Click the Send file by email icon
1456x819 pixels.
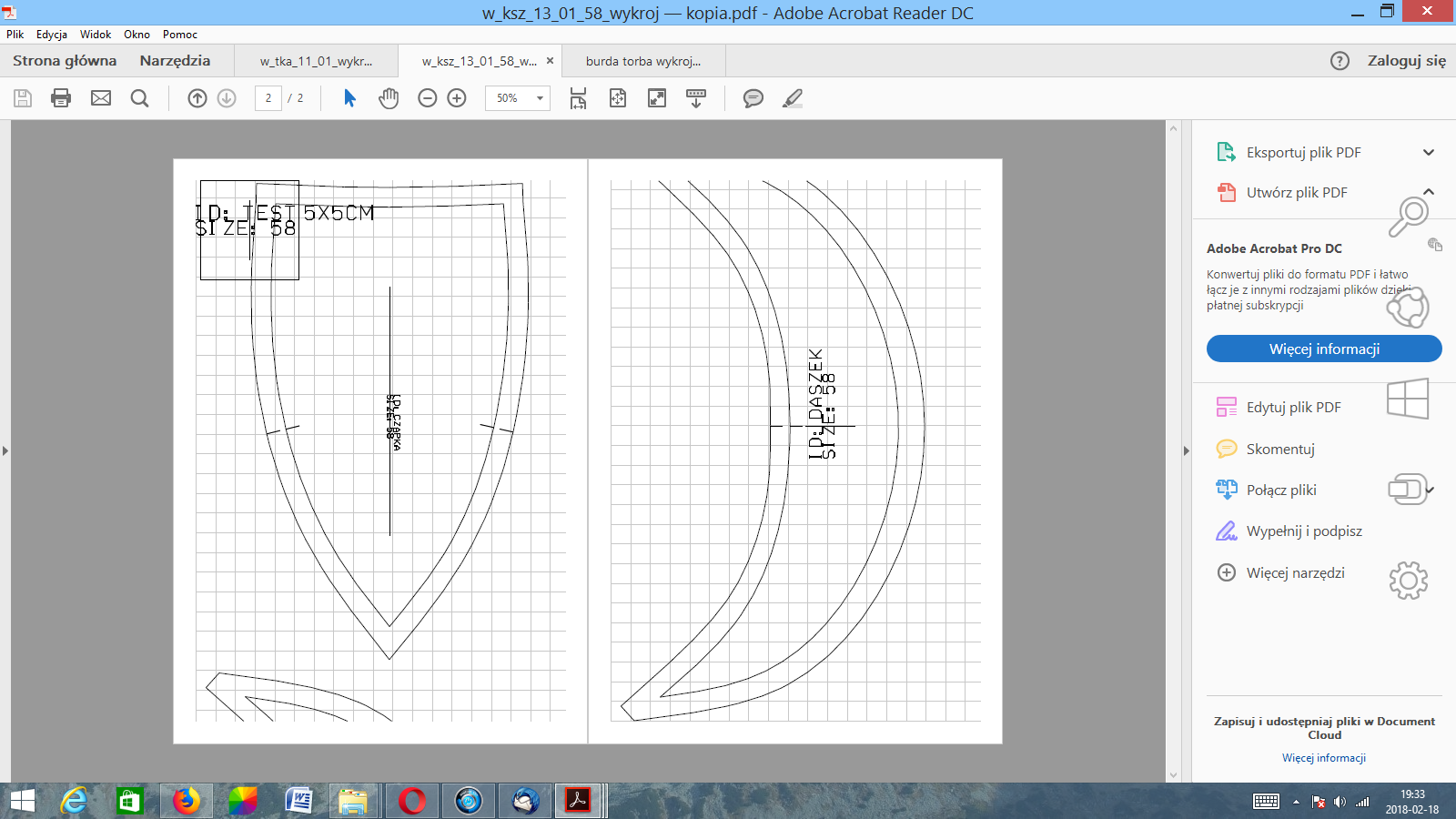[x=101, y=98]
